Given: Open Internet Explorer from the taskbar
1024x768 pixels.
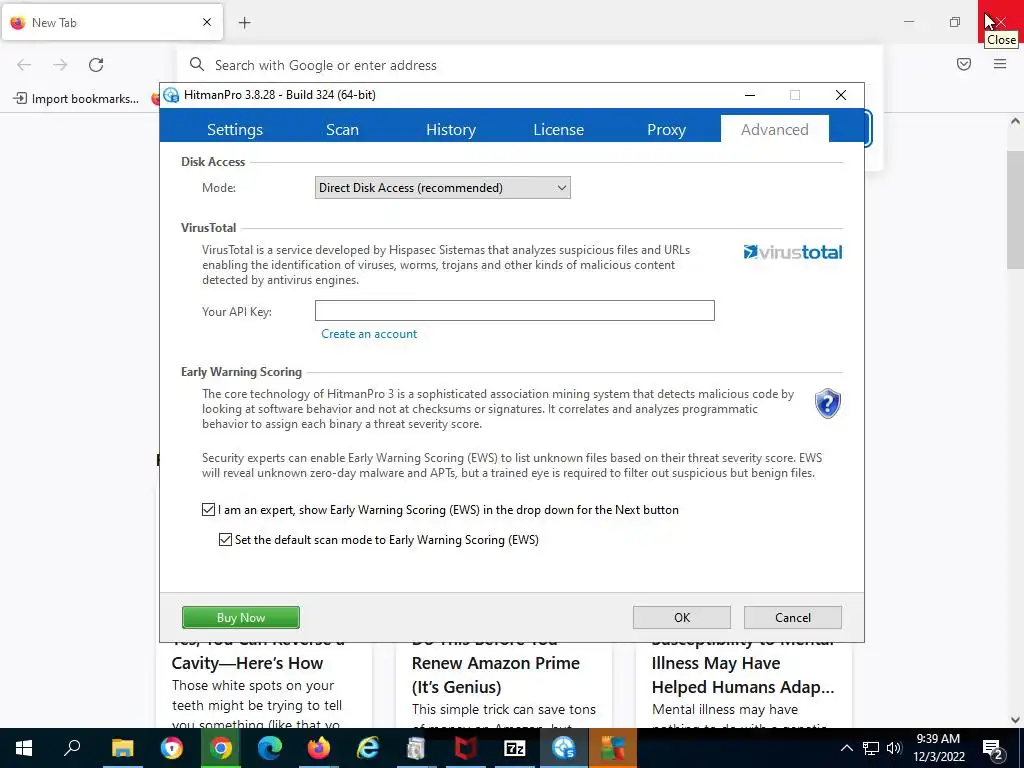Looking at the screenshot, I should click(368, 748).
